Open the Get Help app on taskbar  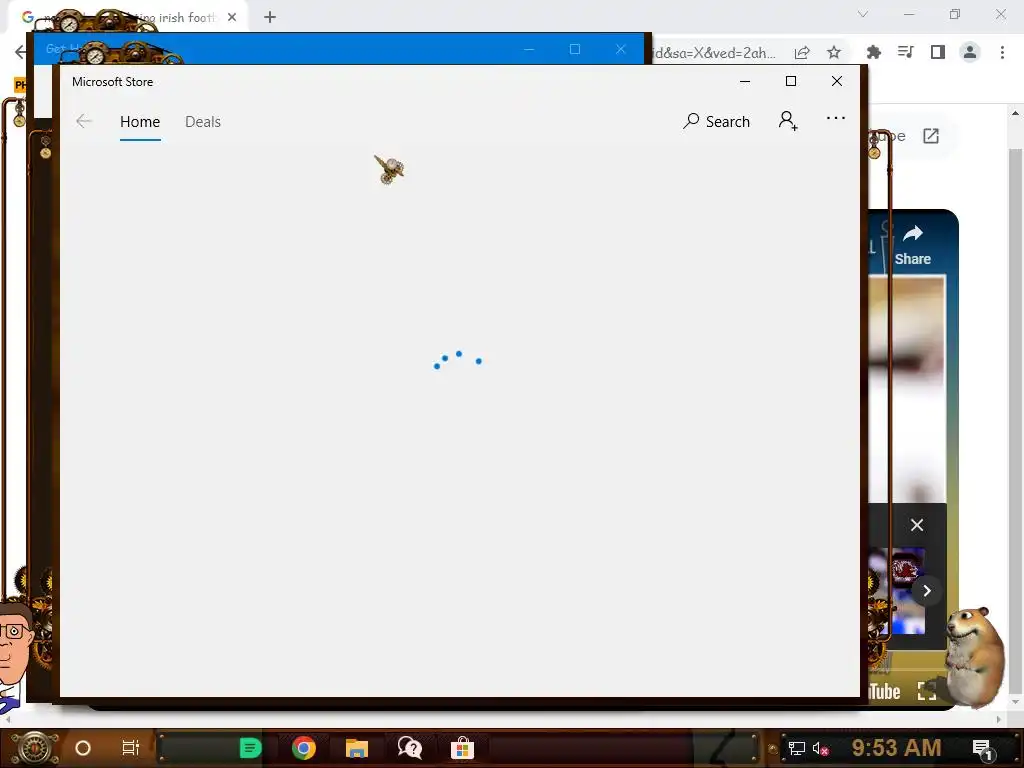pyautogui.click(x=409, y=748)
